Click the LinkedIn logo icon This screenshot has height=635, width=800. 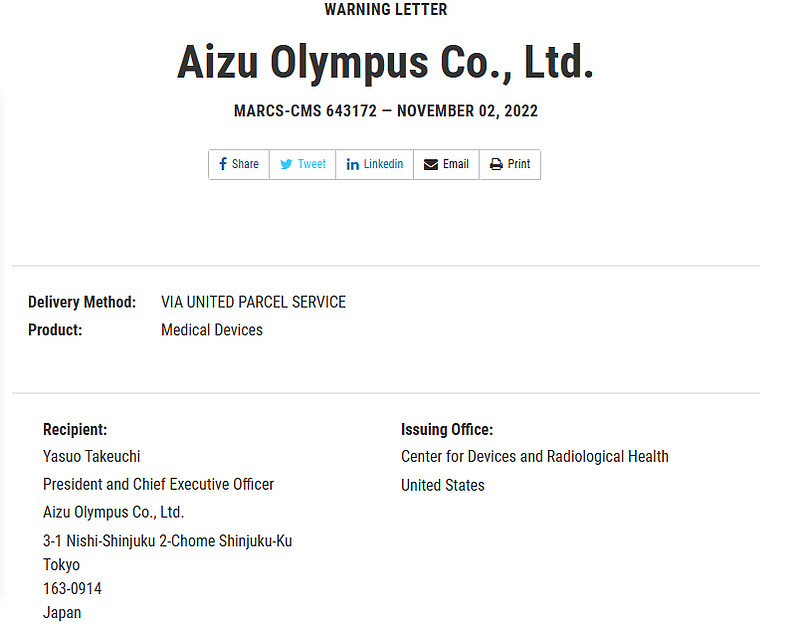(x=353, y=164)
